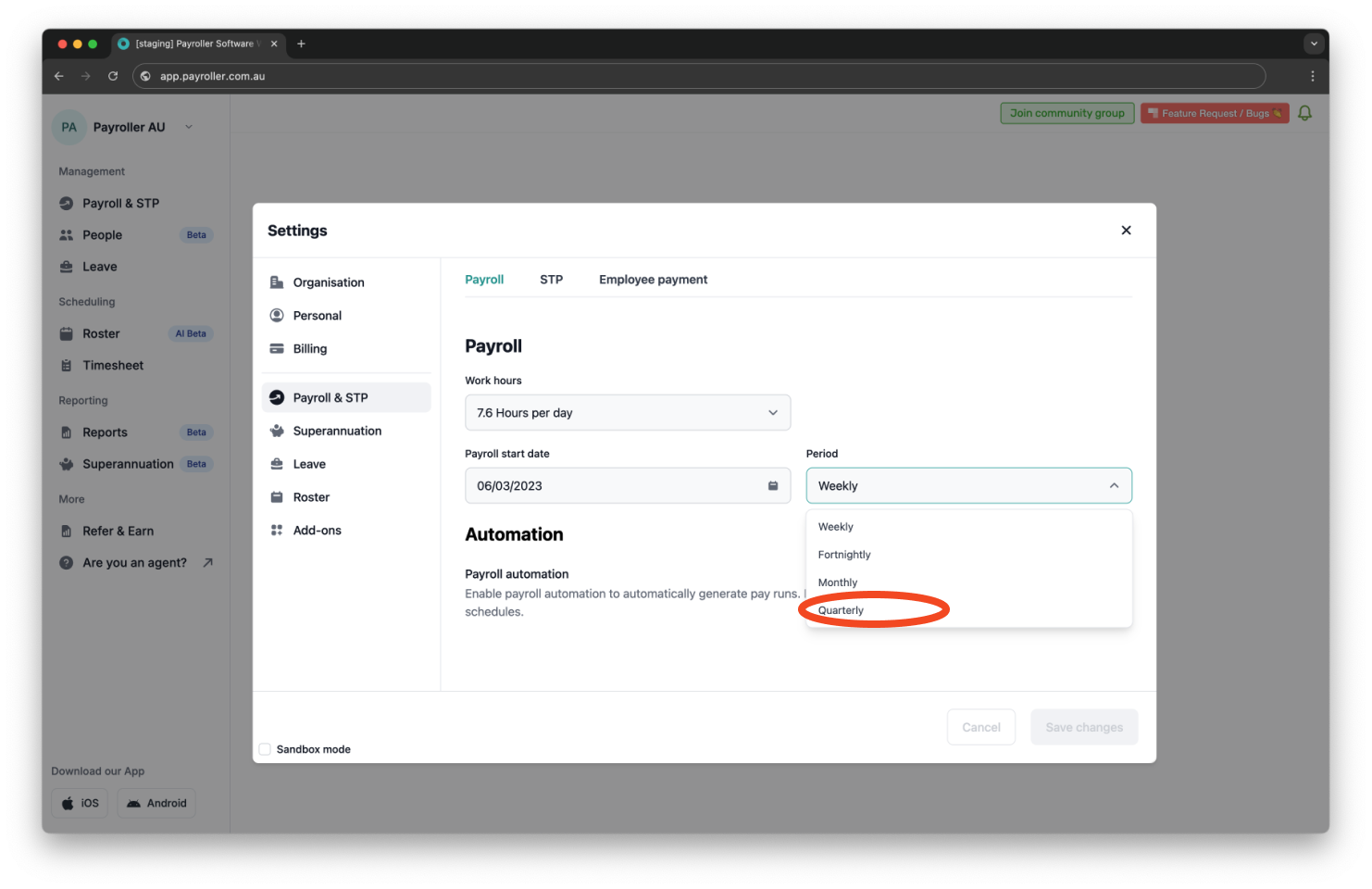This screenshot has height=889, width=1372.
Task: Expand the Work hours dropdown
Action: 627,413
